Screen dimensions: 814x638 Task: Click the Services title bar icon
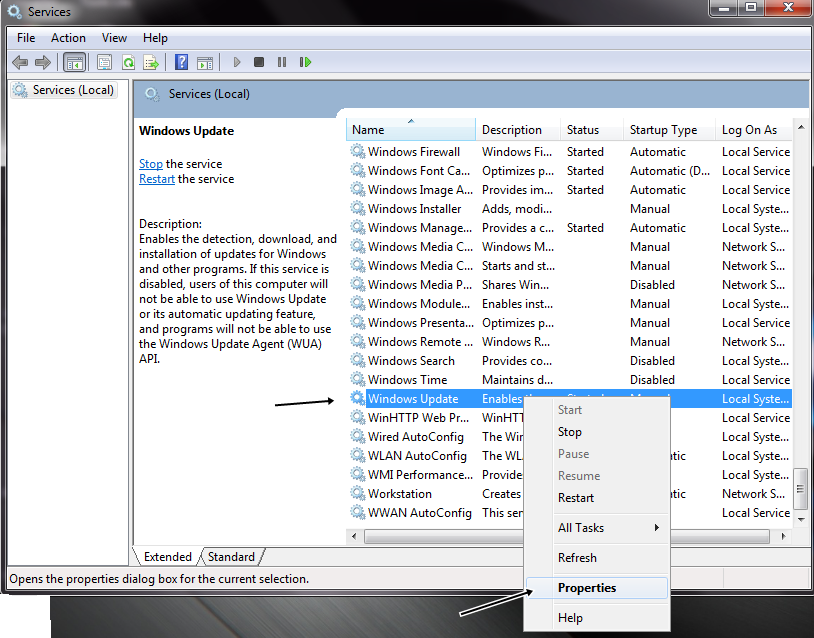click(x=14, y=11)
